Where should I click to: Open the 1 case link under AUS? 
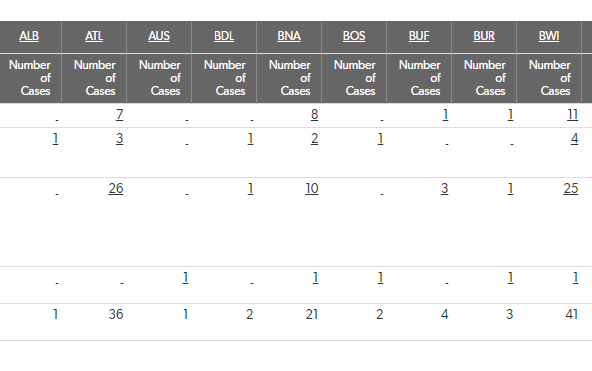pos(185,277)
